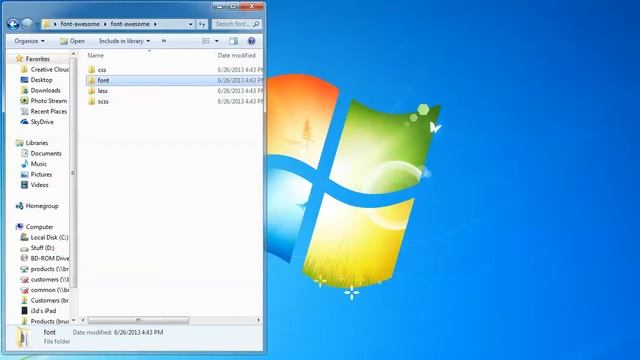Go back with the Back arrow button

point(13,24)
